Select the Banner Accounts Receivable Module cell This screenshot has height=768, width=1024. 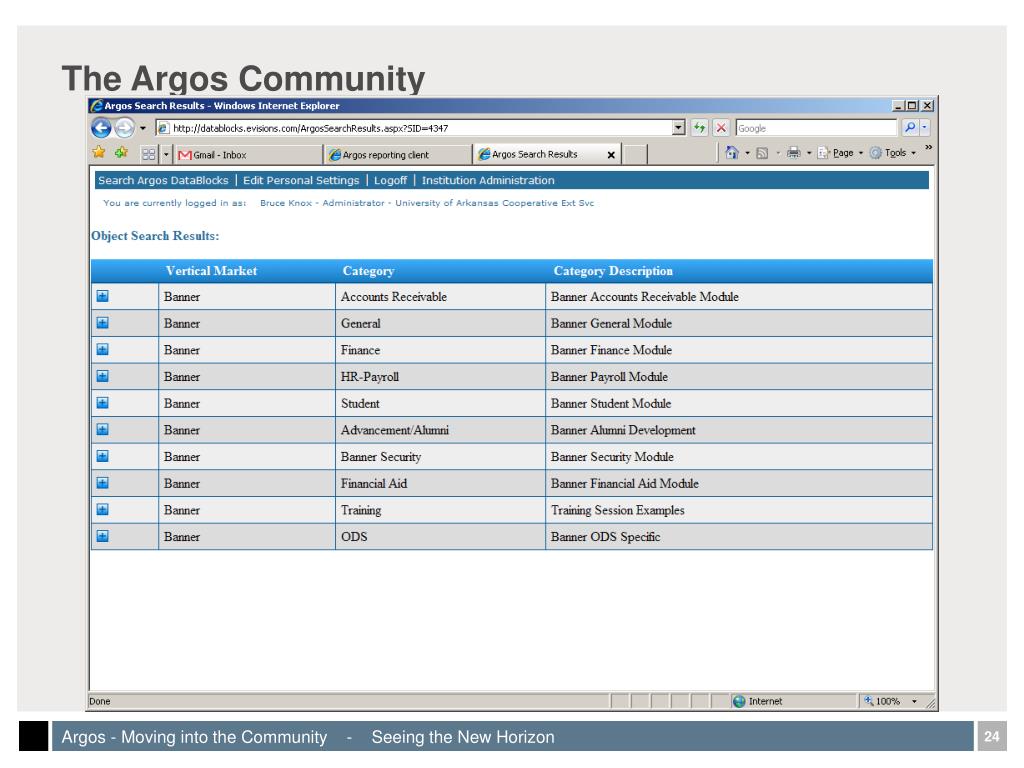click(739, 296)
